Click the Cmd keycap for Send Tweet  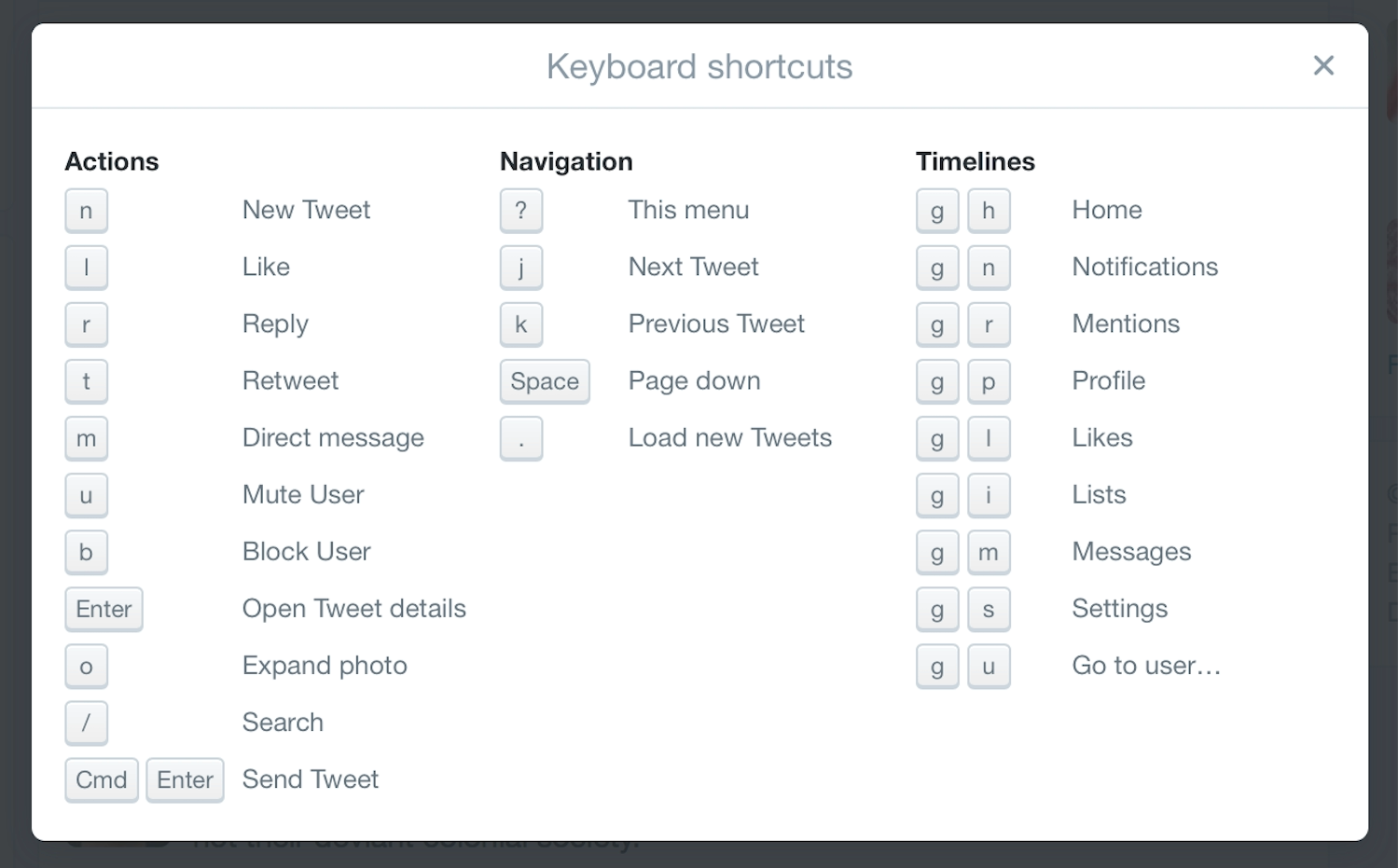(x=101, y=779)
